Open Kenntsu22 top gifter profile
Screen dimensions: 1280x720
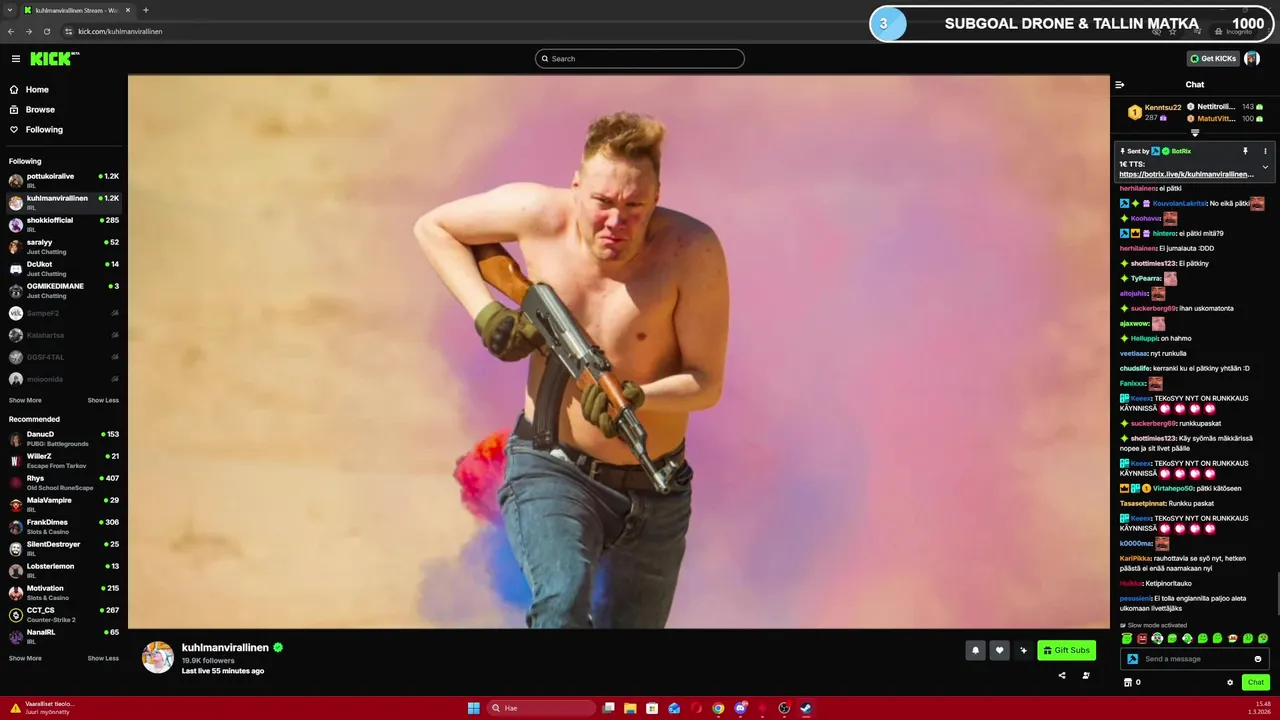coord(1163,107)
